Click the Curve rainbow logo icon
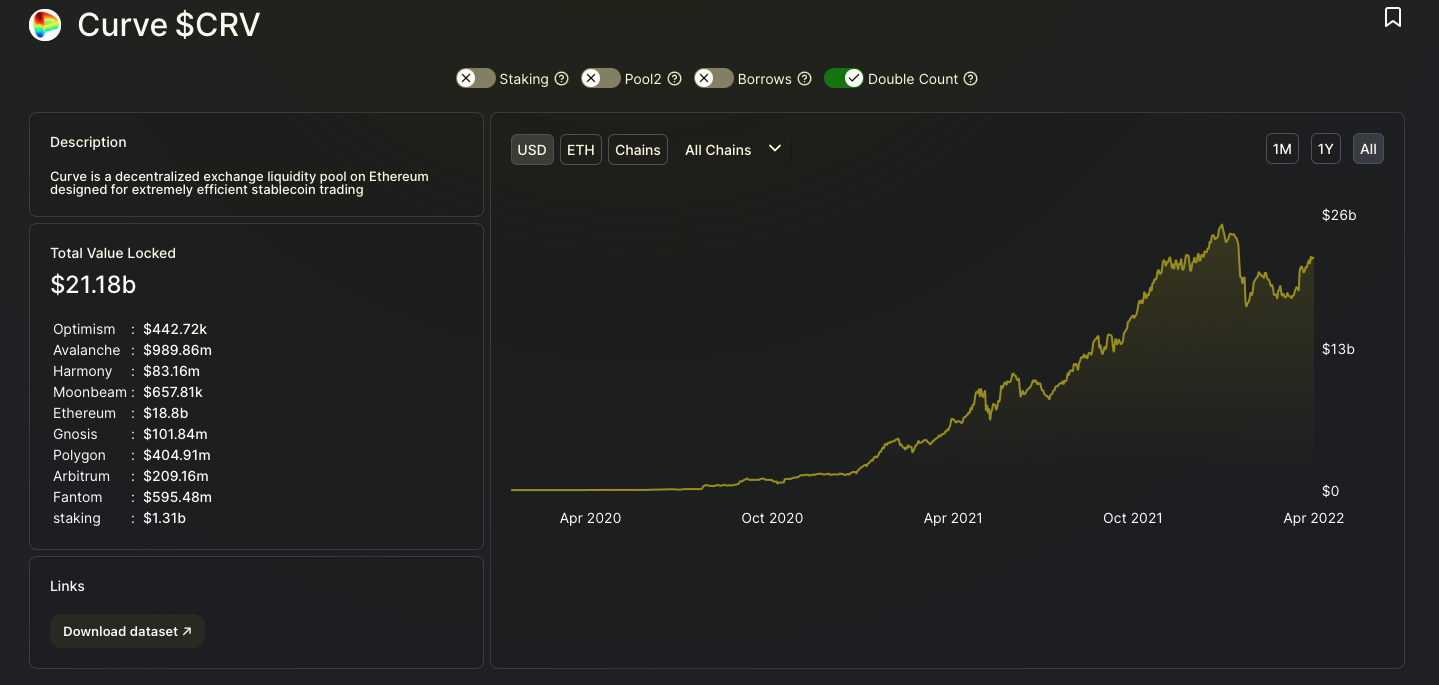The height and width of the screenshot is (685, 1439). (45, 25)
